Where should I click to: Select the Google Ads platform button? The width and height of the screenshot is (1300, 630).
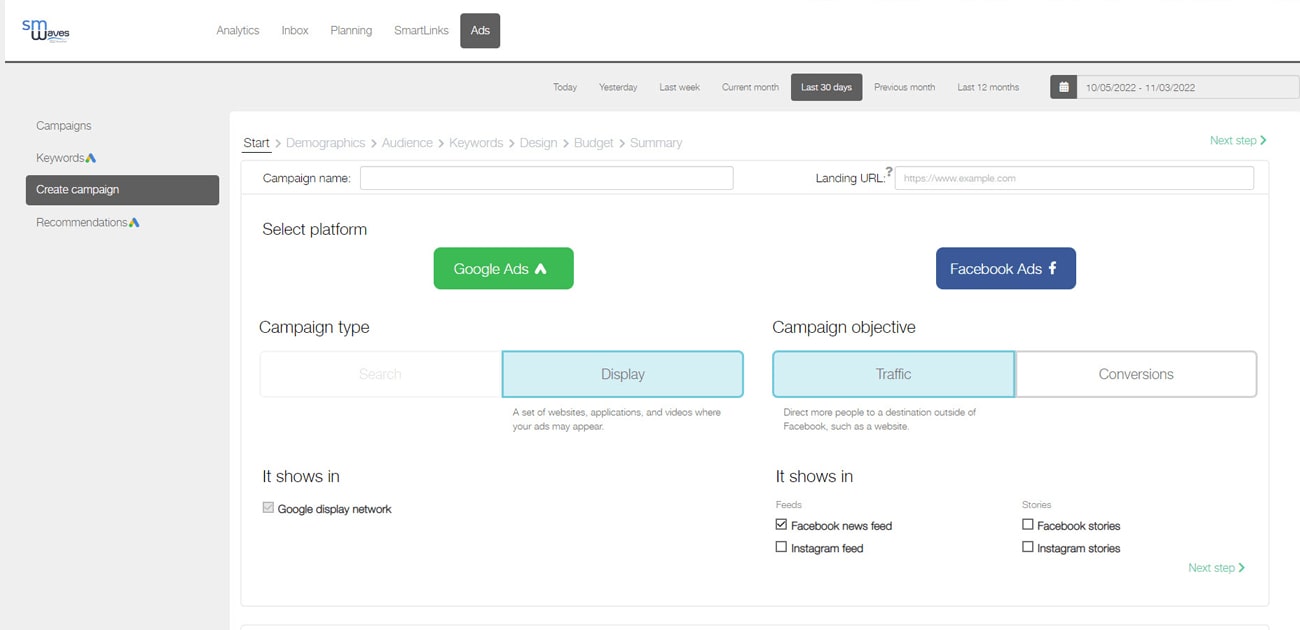point(504,269)
